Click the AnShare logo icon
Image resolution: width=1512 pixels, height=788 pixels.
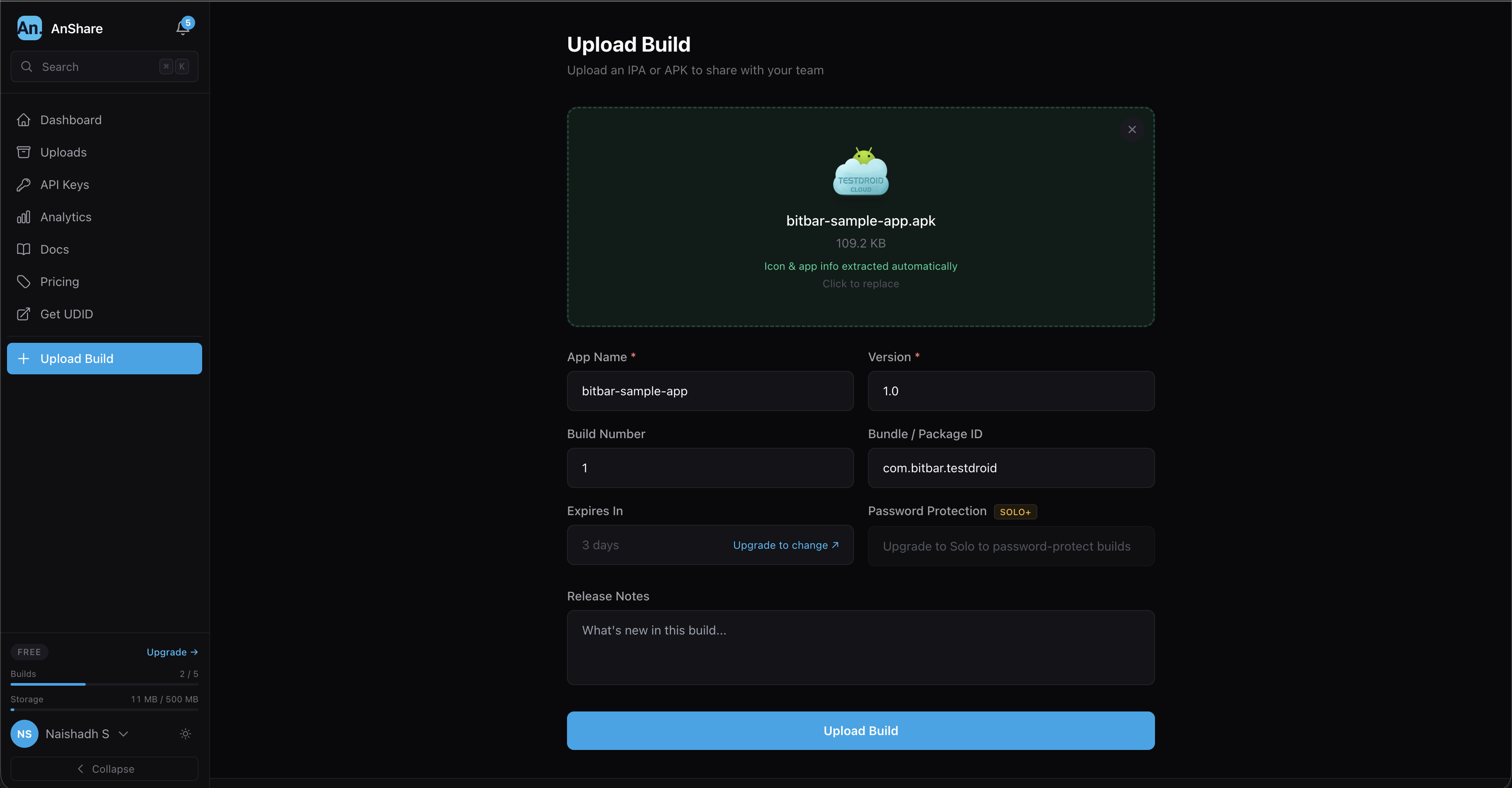(29, 28)
